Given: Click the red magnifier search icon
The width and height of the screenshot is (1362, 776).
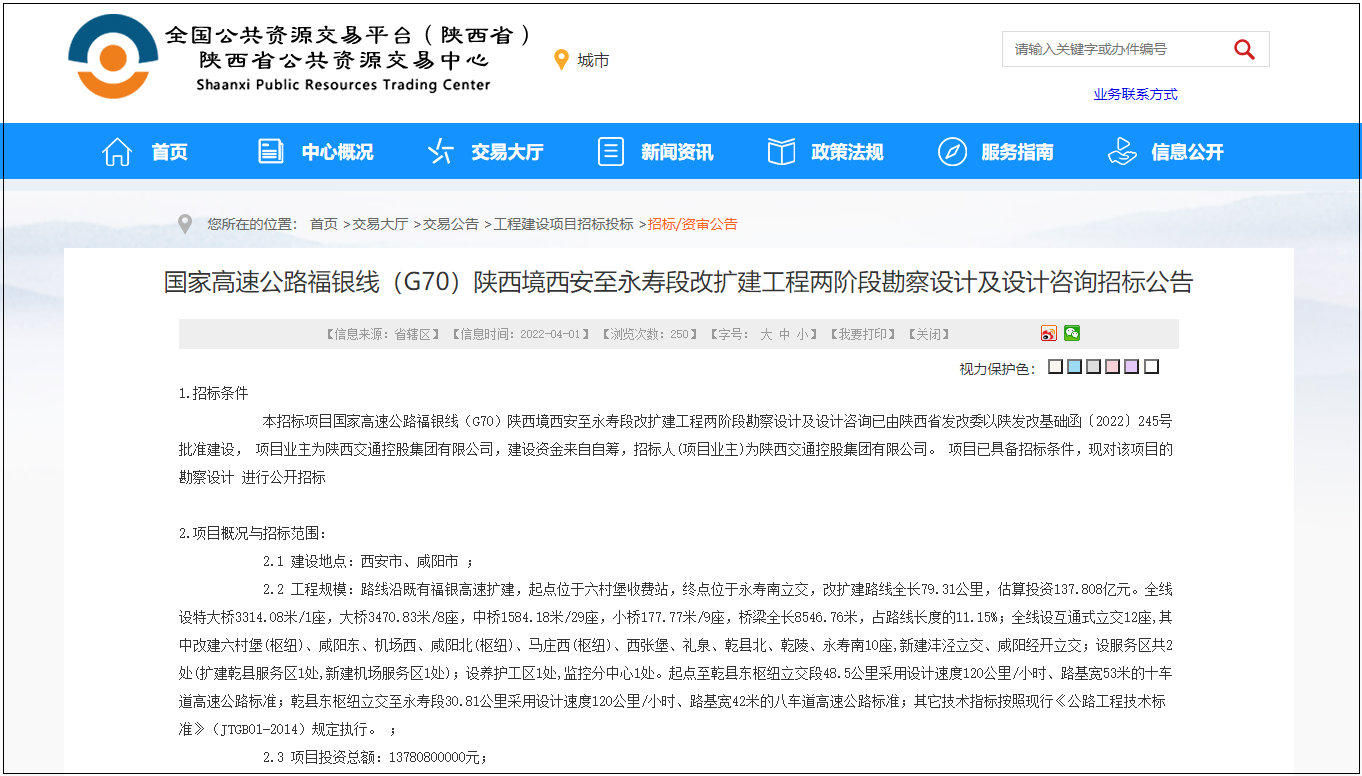Looking at the screenshot, I should [x=1243, y=49].
